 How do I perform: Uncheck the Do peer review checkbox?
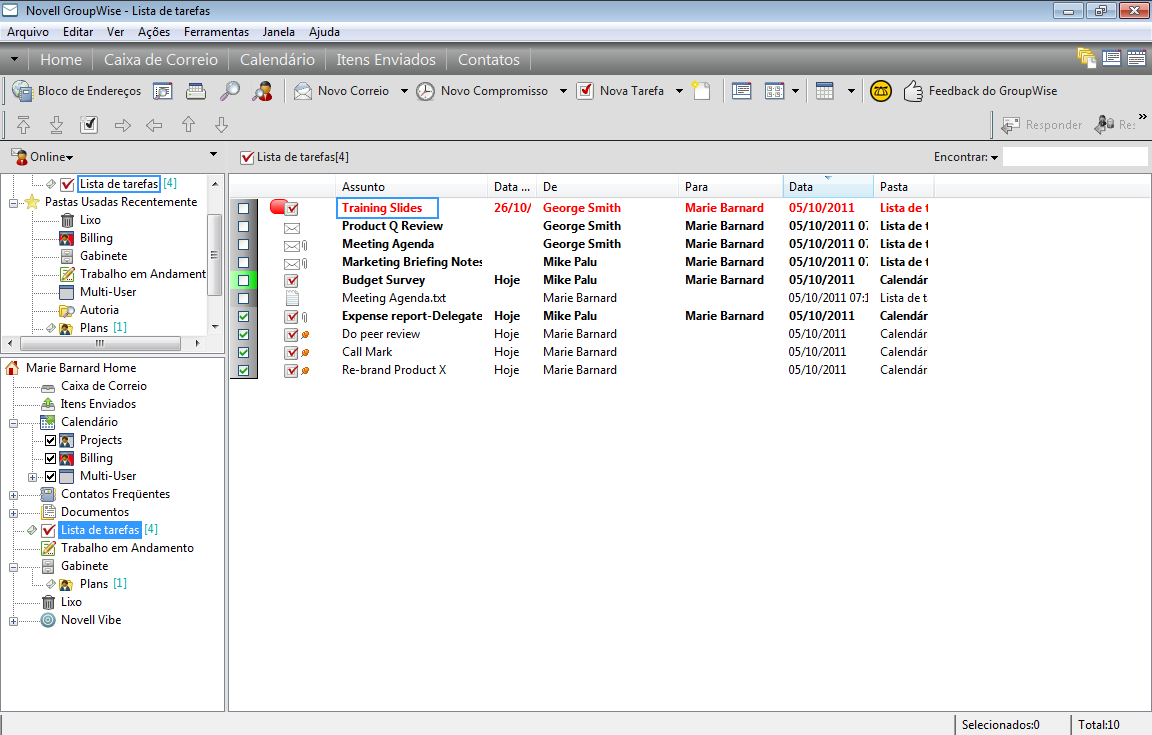(243, 334)
